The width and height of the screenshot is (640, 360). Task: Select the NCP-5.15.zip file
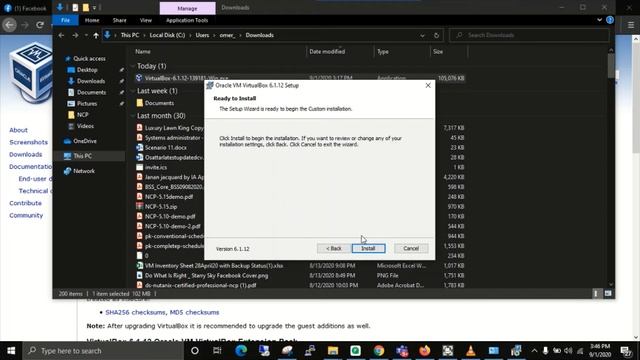(161, 207)
